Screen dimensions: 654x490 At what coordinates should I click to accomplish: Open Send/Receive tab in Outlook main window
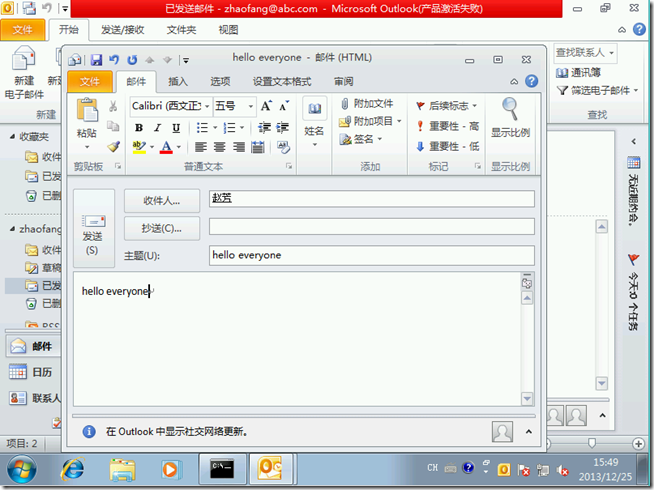[x=123, y=30]
